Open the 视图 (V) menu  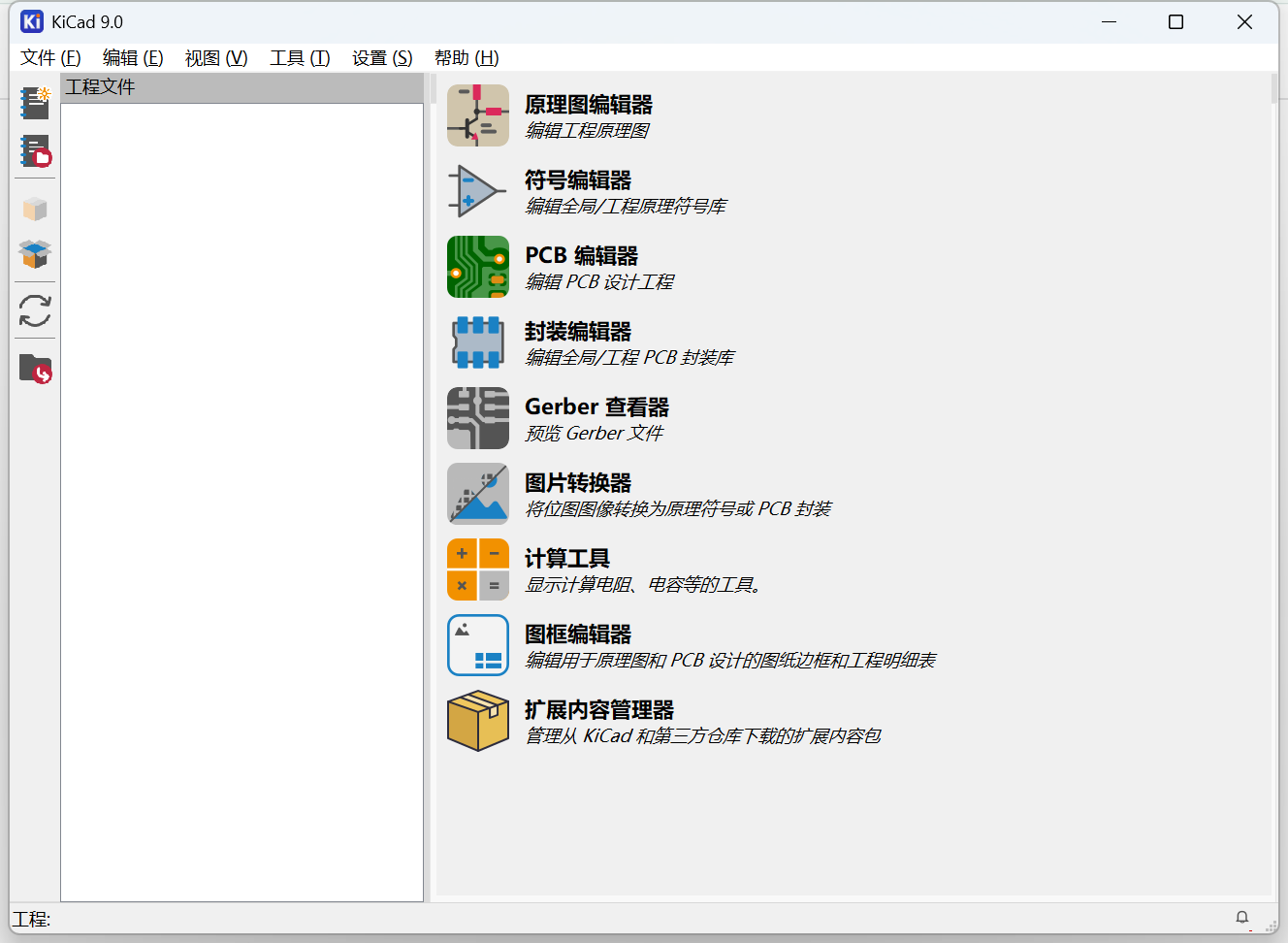point(216,58)
